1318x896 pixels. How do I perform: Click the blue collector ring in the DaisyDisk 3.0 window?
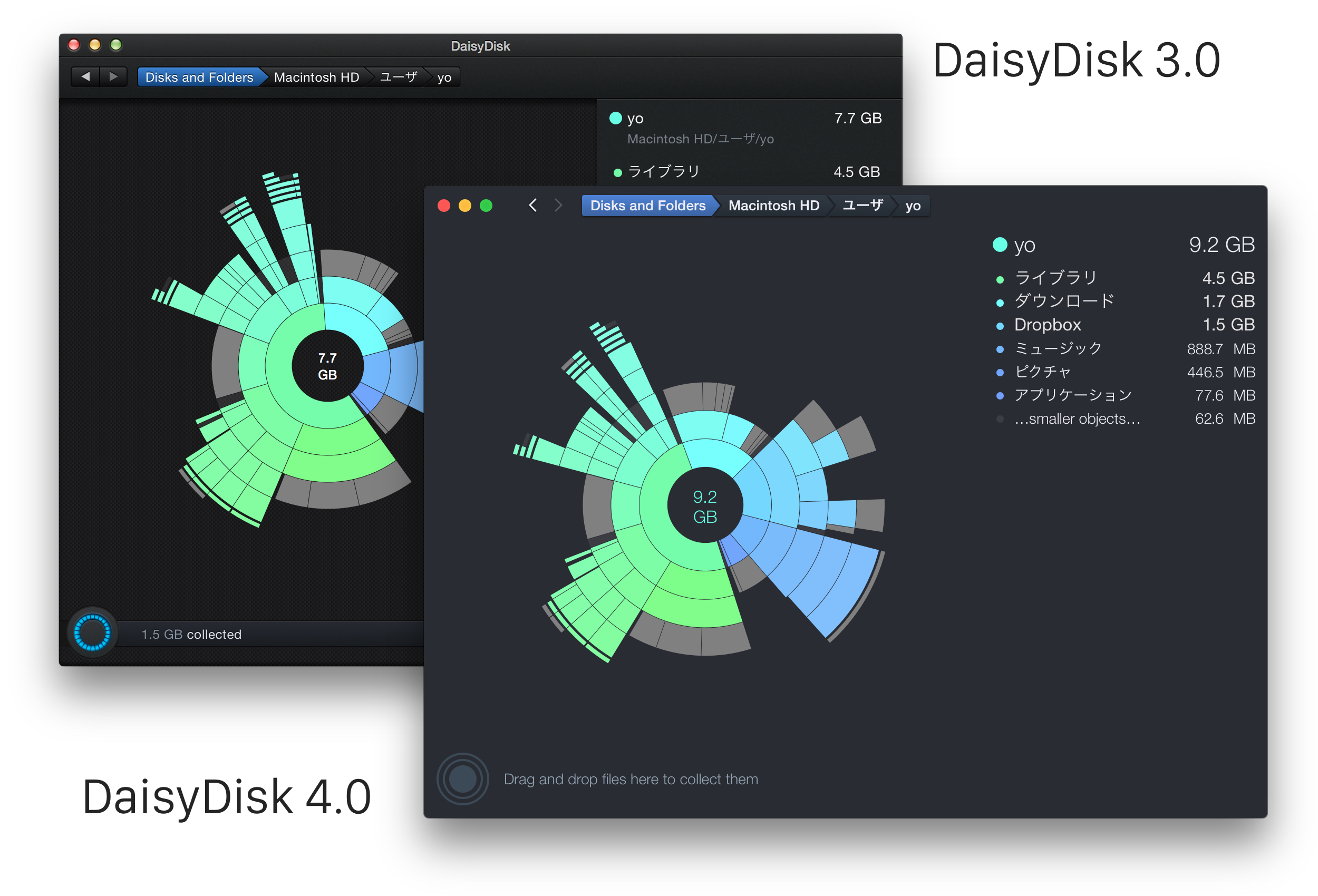coord(92,632)
